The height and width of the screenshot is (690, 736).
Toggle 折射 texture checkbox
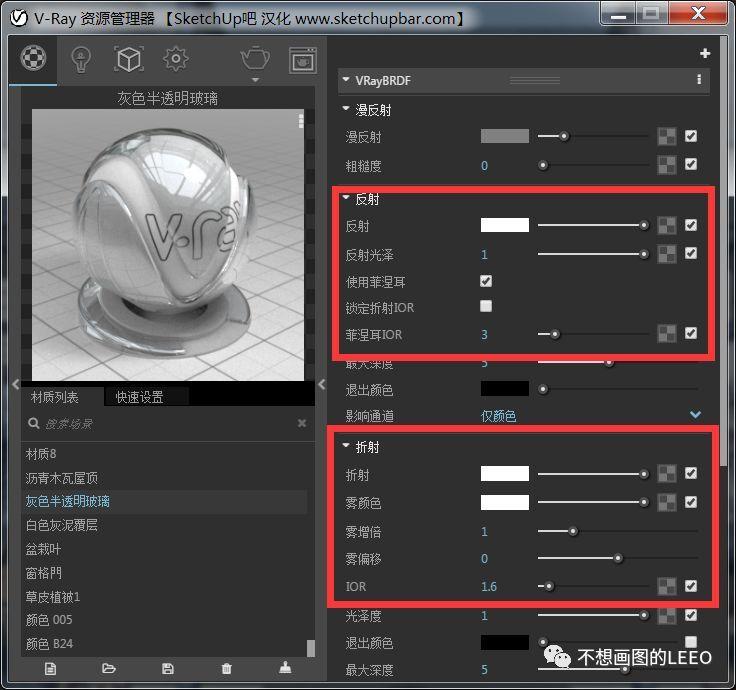690,473
